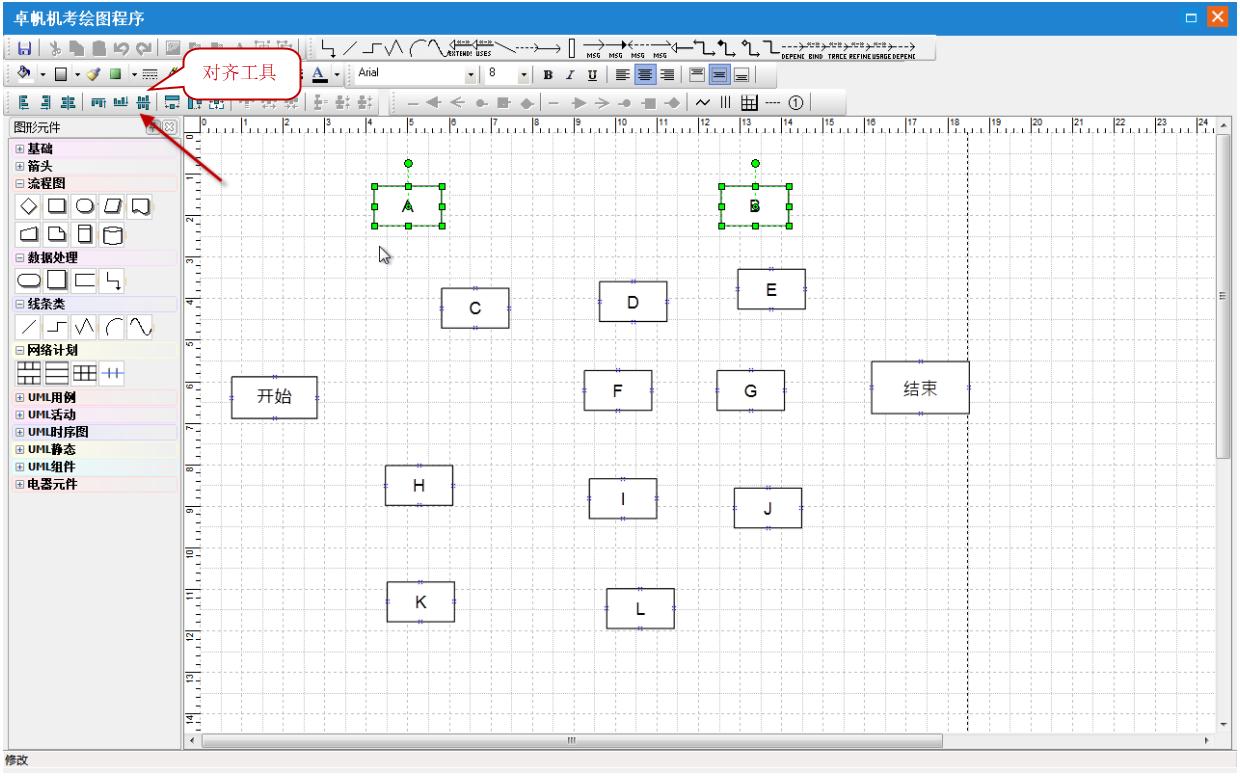
Task: Toggle Bold text formatting
Action: (x=548, y=75)
